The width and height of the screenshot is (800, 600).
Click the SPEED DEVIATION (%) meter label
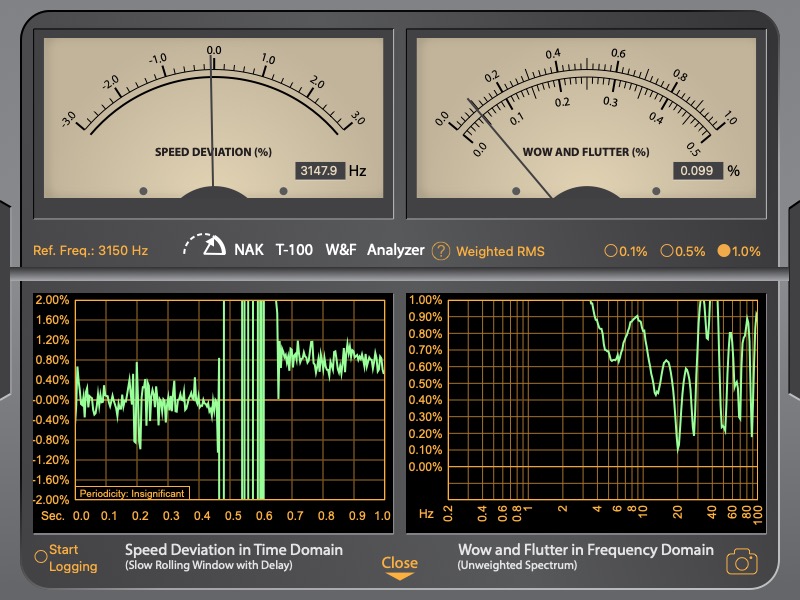tap(213, 152)
